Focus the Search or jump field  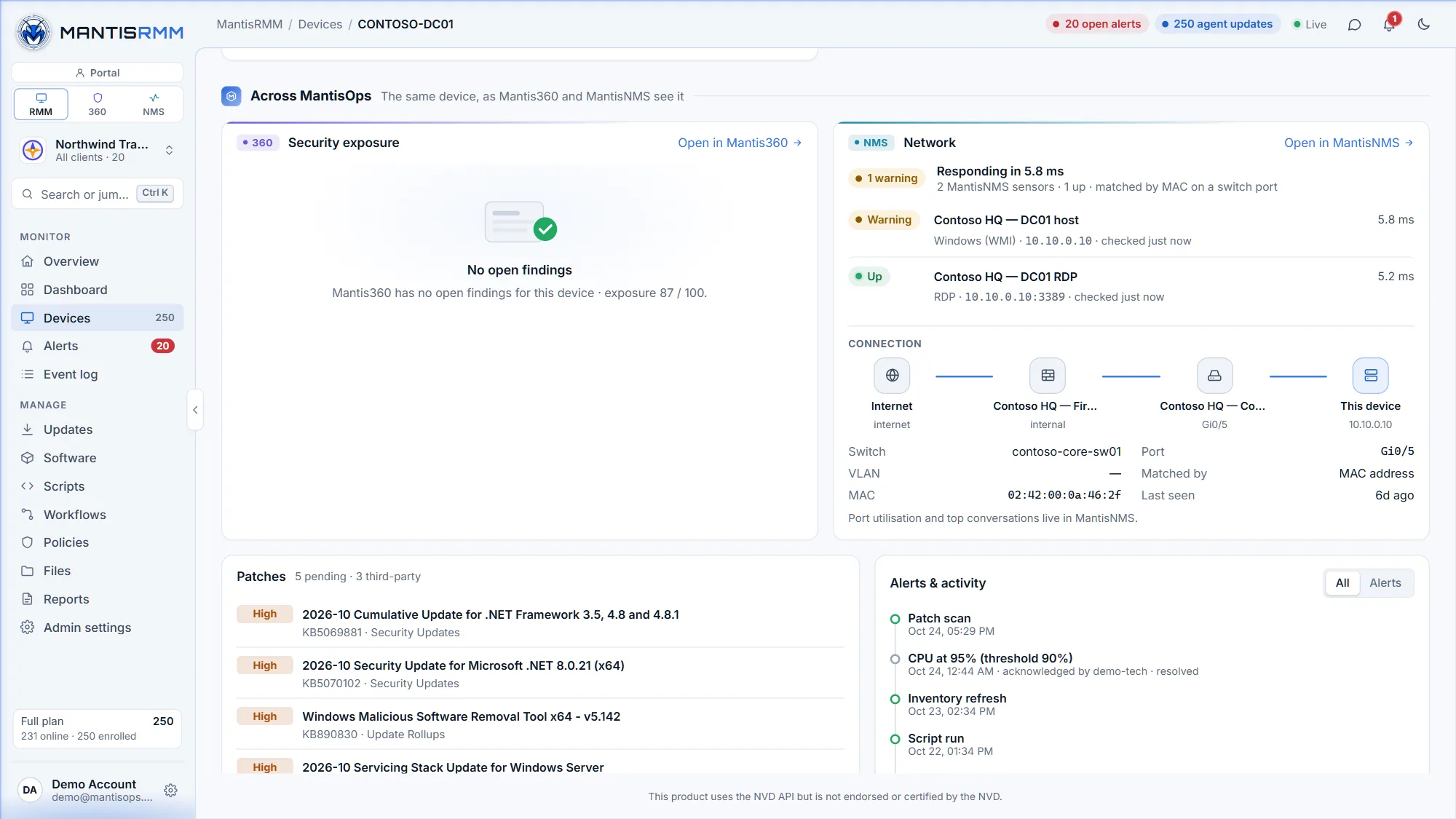[98, 194]
